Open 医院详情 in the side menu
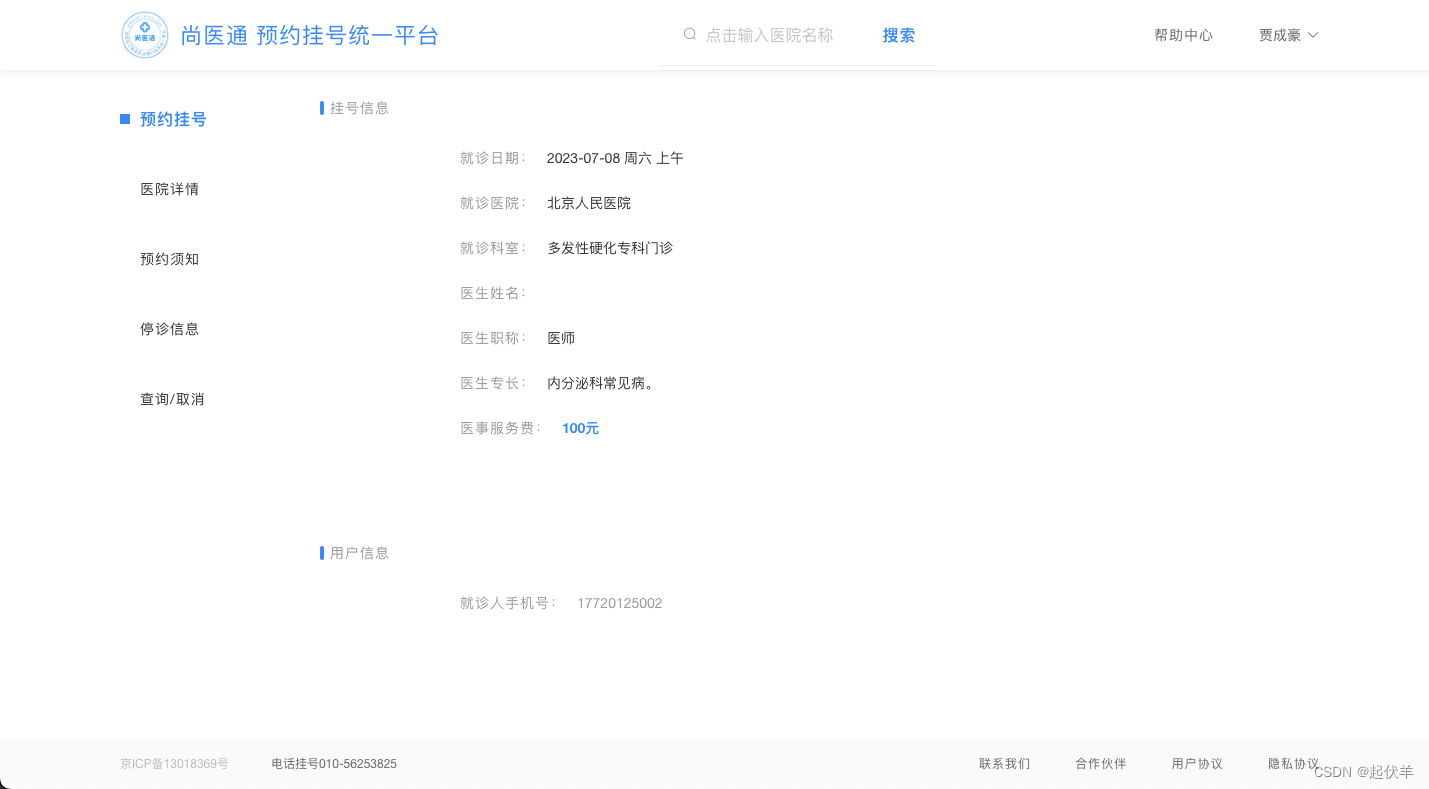 [170, 189]
